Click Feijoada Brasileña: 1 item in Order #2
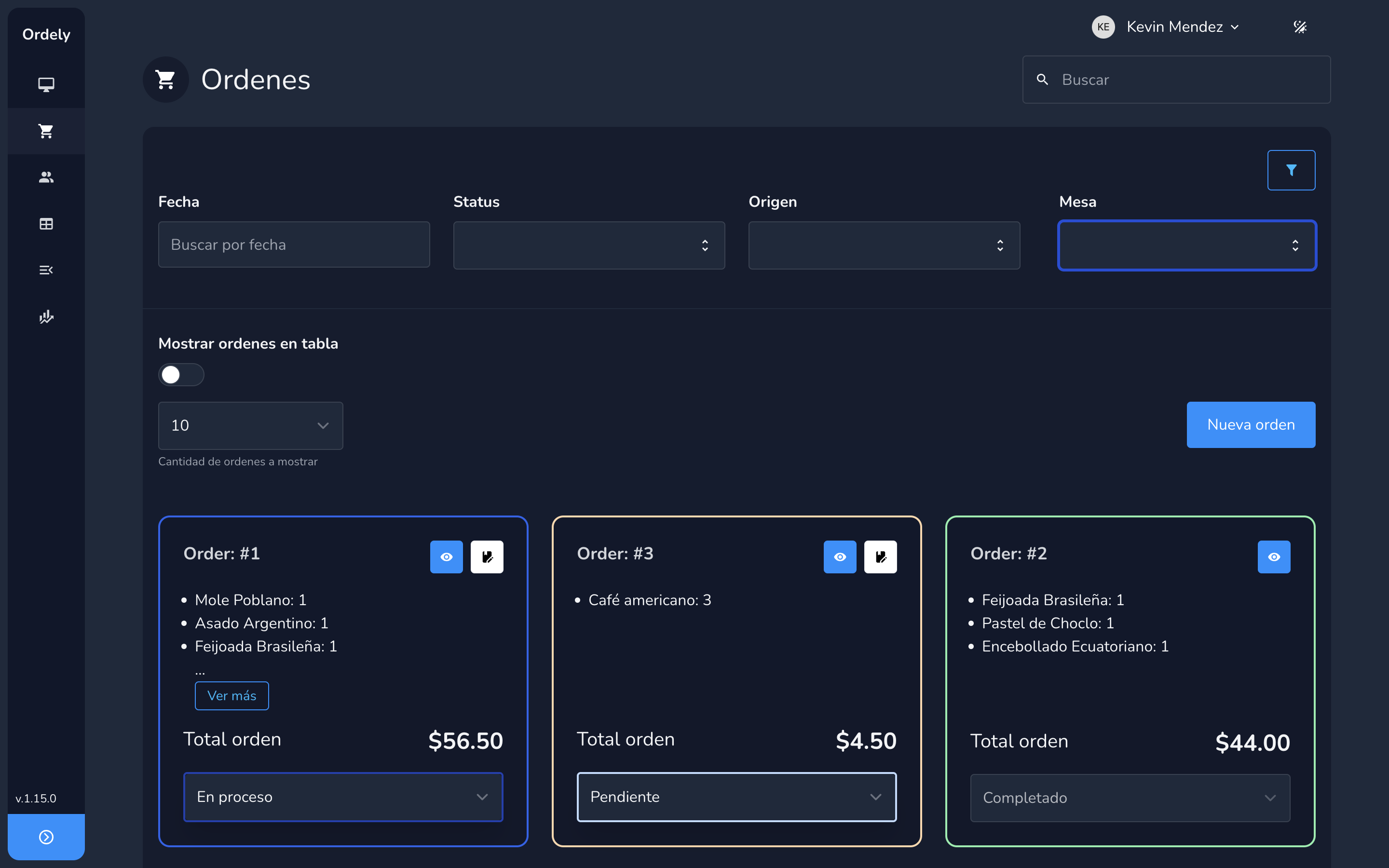The width and height of the screenshot is (1389, 868). pyautogui.click(x=1053, y=600)
